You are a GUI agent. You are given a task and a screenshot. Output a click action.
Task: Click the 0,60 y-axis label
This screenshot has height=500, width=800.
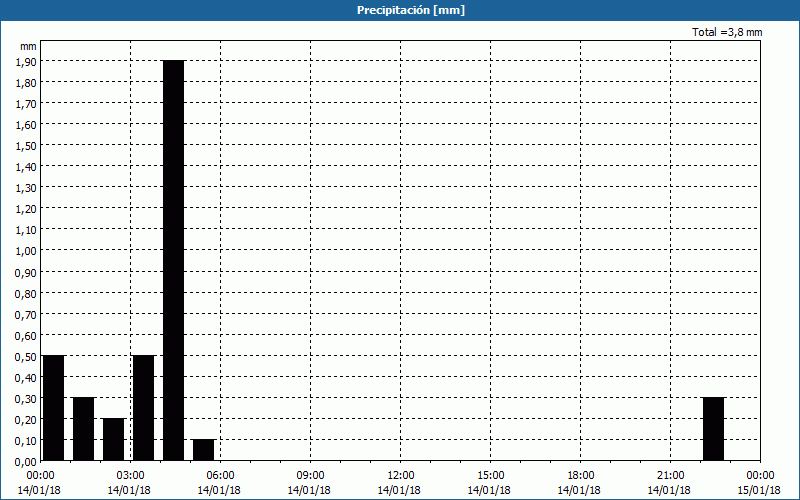point(26,335)
